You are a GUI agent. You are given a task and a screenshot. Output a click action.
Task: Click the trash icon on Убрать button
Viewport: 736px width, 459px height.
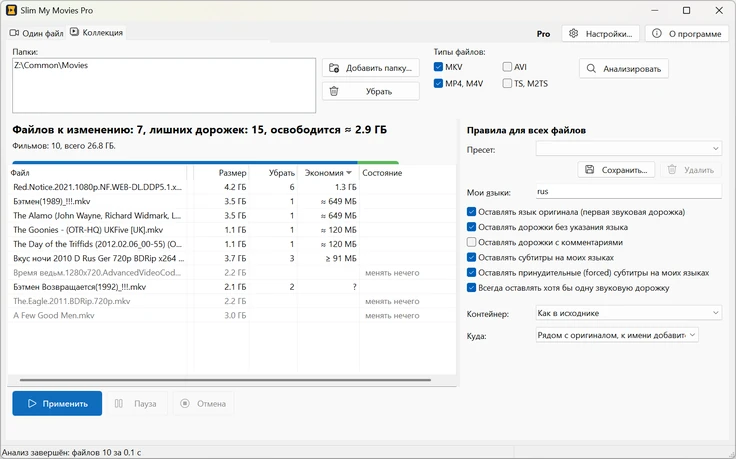coord(334,91)
